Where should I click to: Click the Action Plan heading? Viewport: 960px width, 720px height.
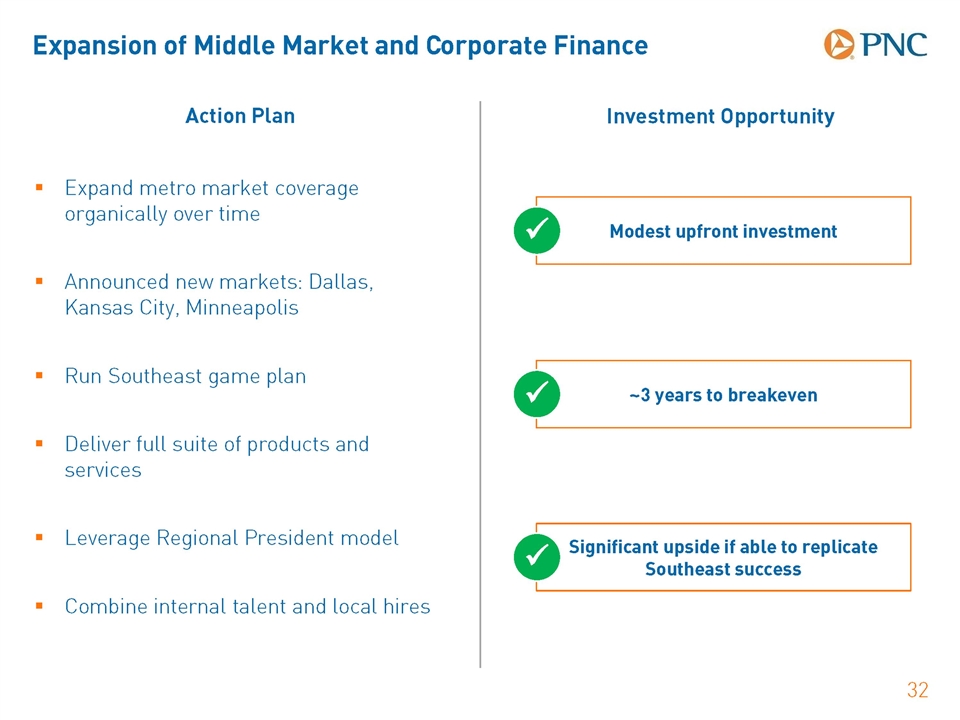point(240,116)
